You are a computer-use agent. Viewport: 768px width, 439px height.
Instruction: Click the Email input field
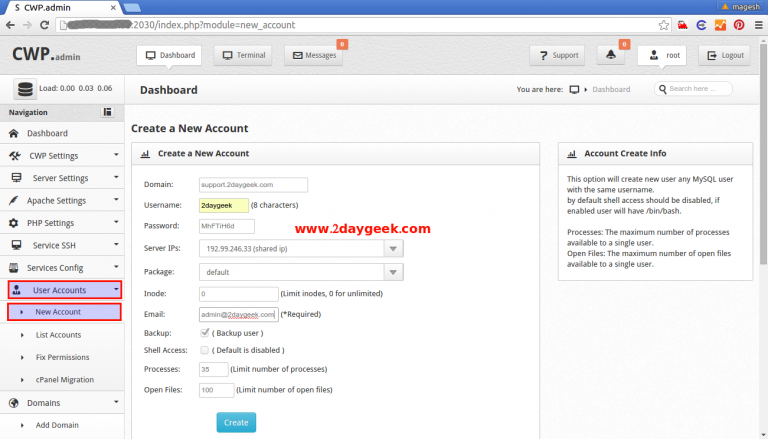[x=238, y=314]
